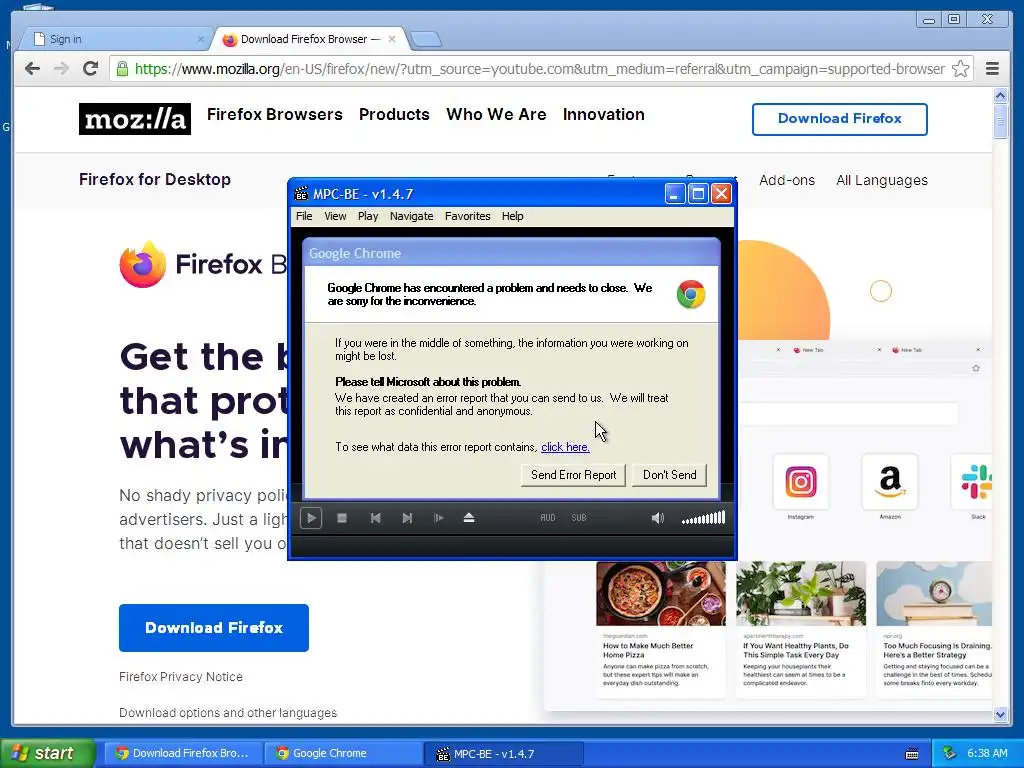Open the Windows start button
1024x768 pixels.
(47, 753)
